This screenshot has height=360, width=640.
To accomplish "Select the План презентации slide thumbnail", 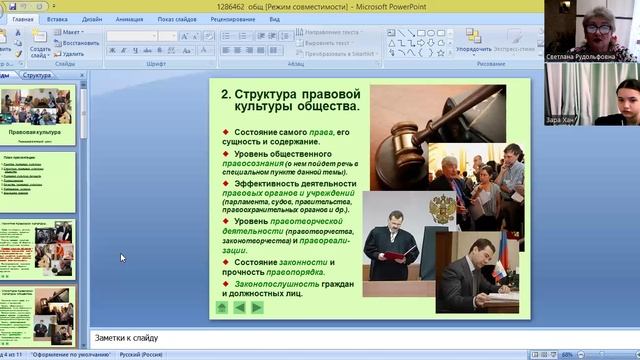I will tap(38, 182).
